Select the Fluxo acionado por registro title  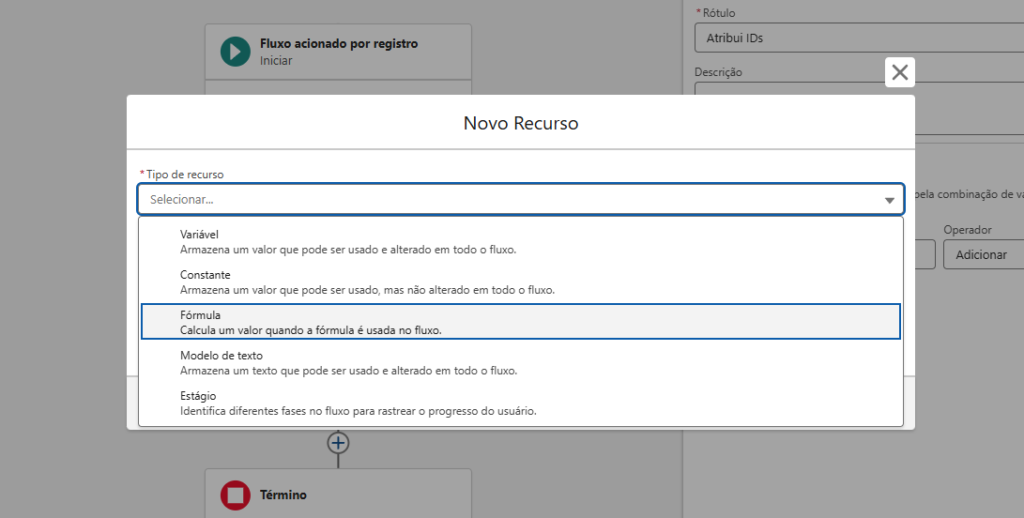coord(338,44)
